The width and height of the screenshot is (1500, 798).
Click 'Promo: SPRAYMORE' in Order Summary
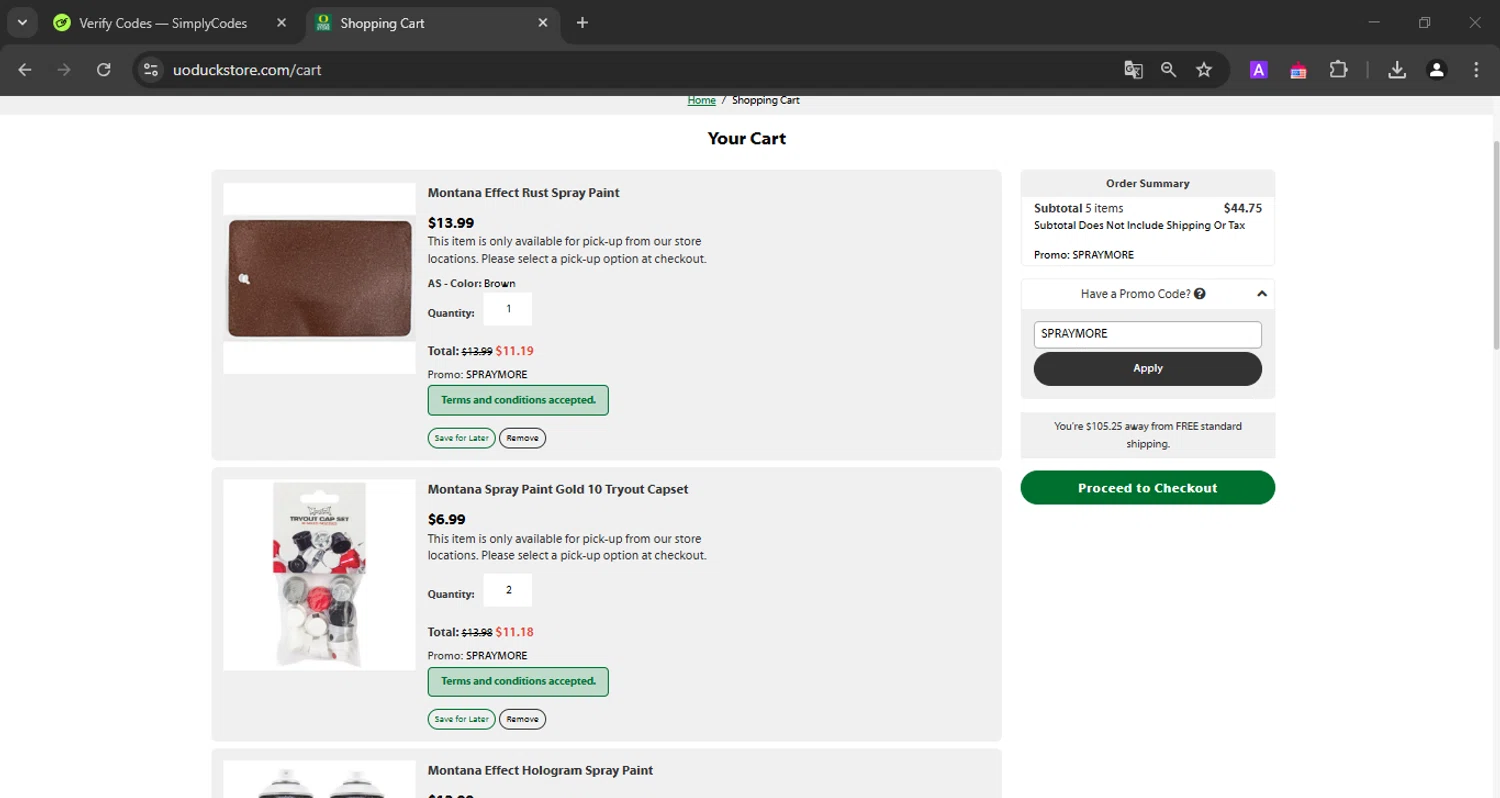coord(1084,255)
